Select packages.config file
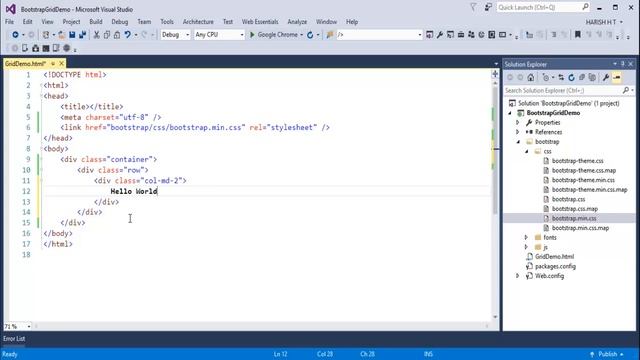Image resolution: width=640 pixels, height=360 pixels. (555, 266)
